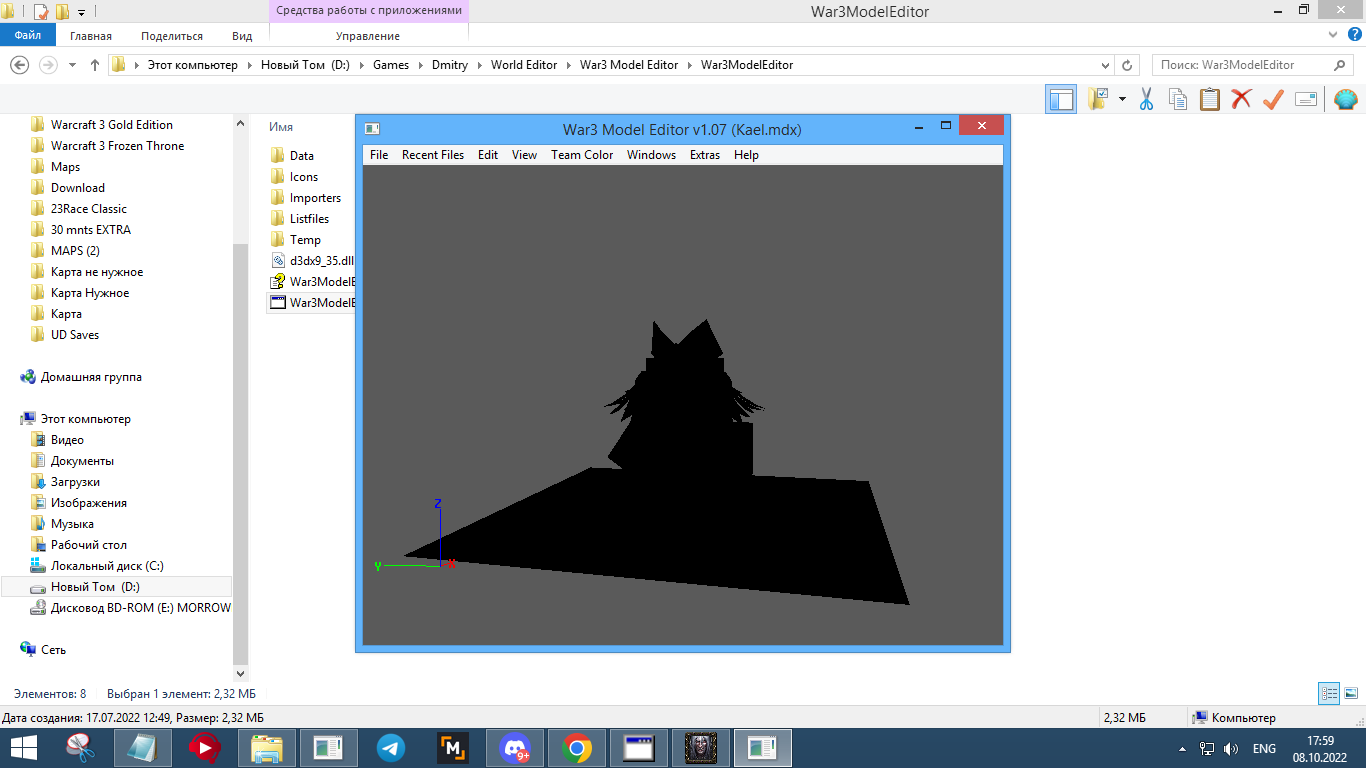This screenshot has width=1366, height=768.
Task: Click the scissors Cut icon
Action: point(1147,99)
